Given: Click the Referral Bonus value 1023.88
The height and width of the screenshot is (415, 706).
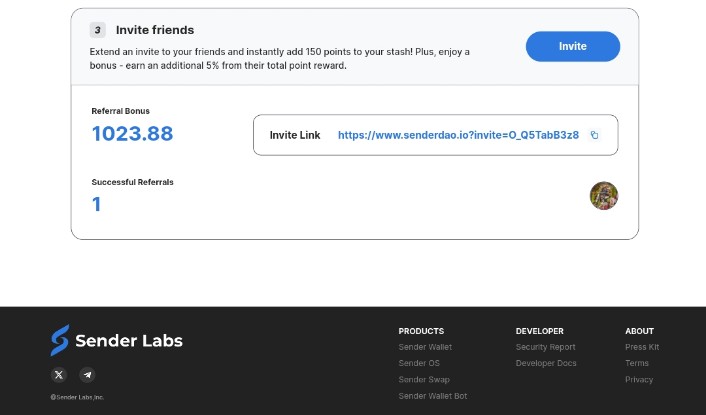Looking at the screenshot, I should click(132, 134).
